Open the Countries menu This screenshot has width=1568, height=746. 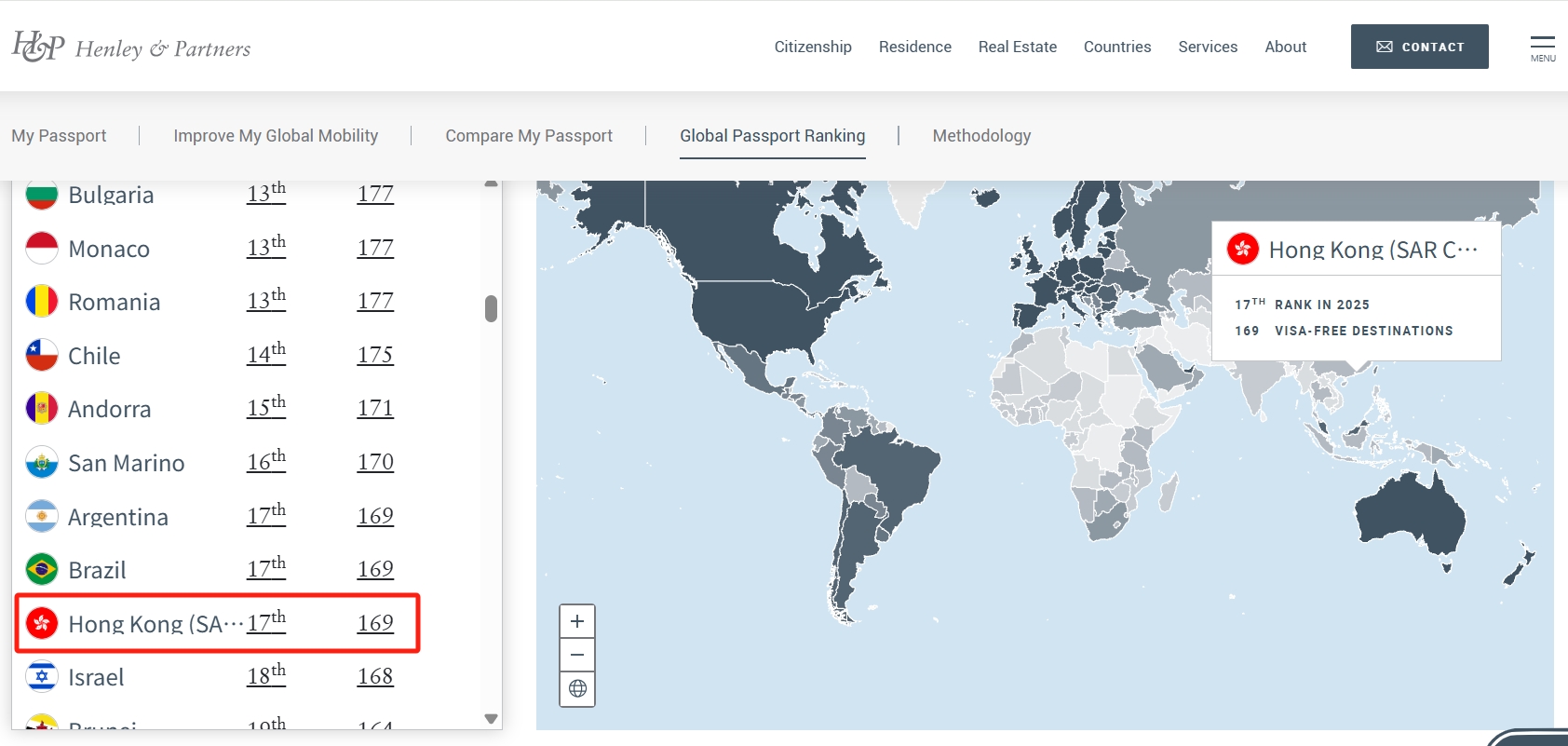tap(1116, 47)
